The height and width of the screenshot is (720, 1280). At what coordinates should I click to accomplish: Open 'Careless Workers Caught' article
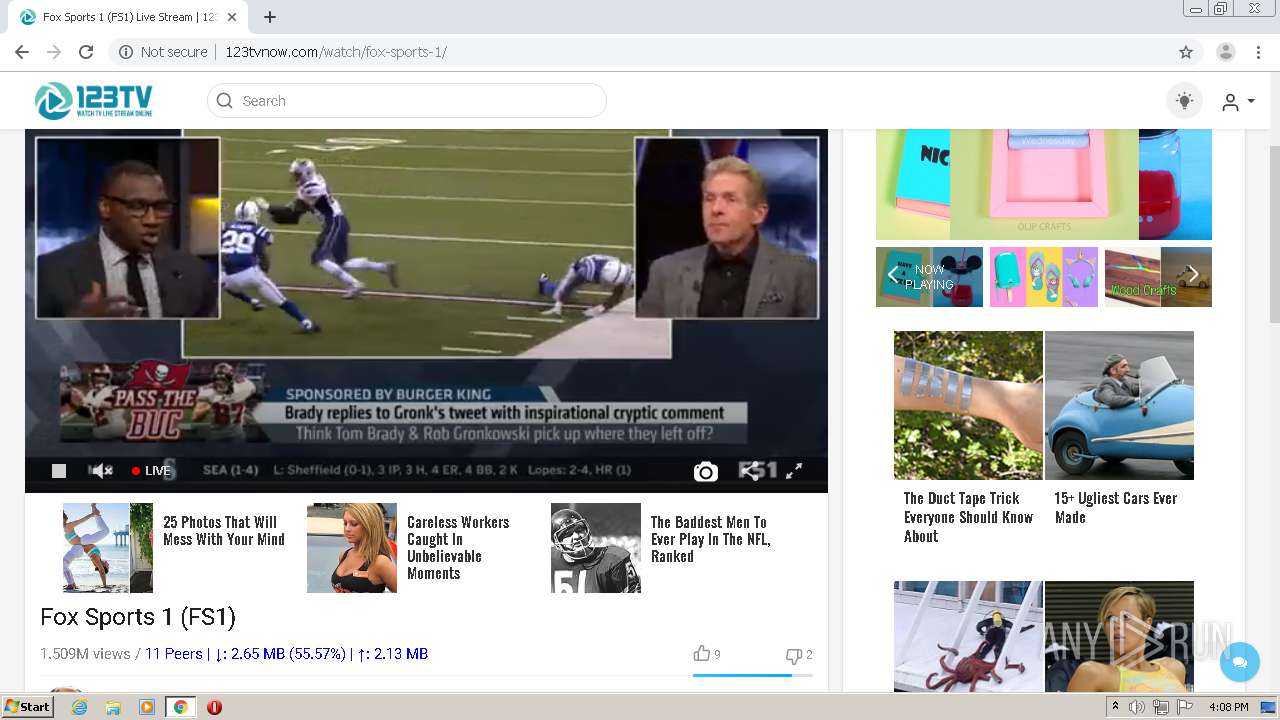point(458,548)
